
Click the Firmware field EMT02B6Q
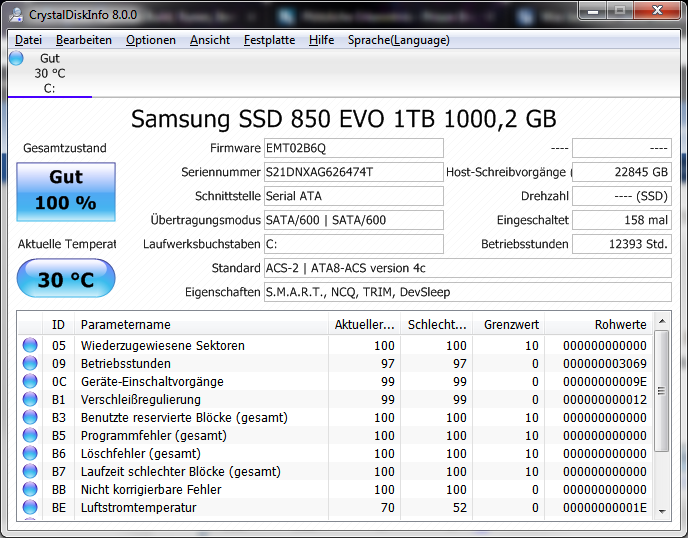354,148
